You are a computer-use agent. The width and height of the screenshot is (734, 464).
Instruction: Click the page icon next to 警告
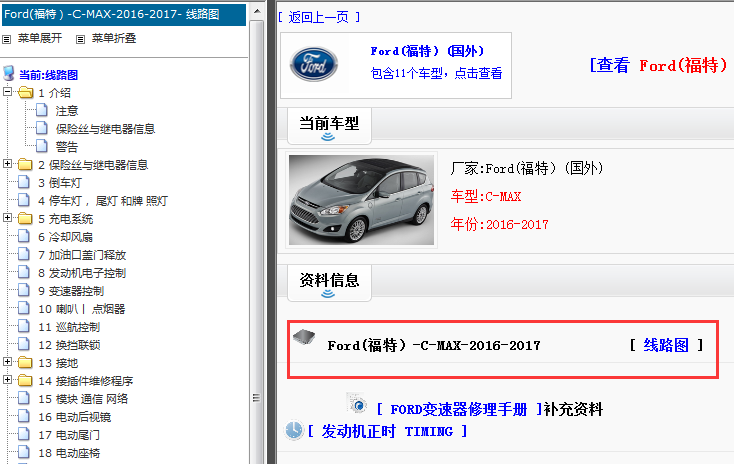(x=42, y=147)
